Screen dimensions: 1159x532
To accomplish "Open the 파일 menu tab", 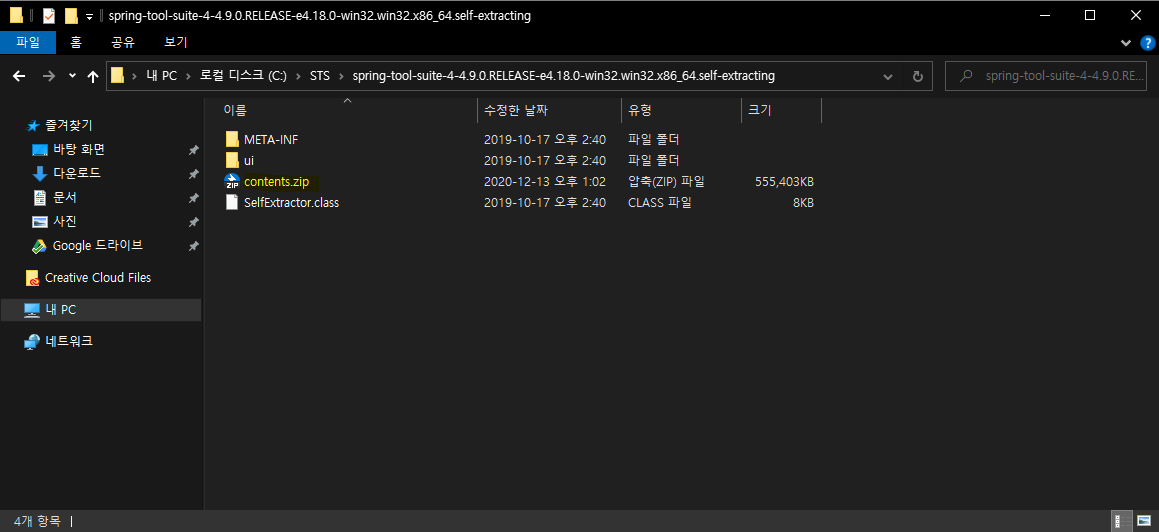I will point(27,43).
